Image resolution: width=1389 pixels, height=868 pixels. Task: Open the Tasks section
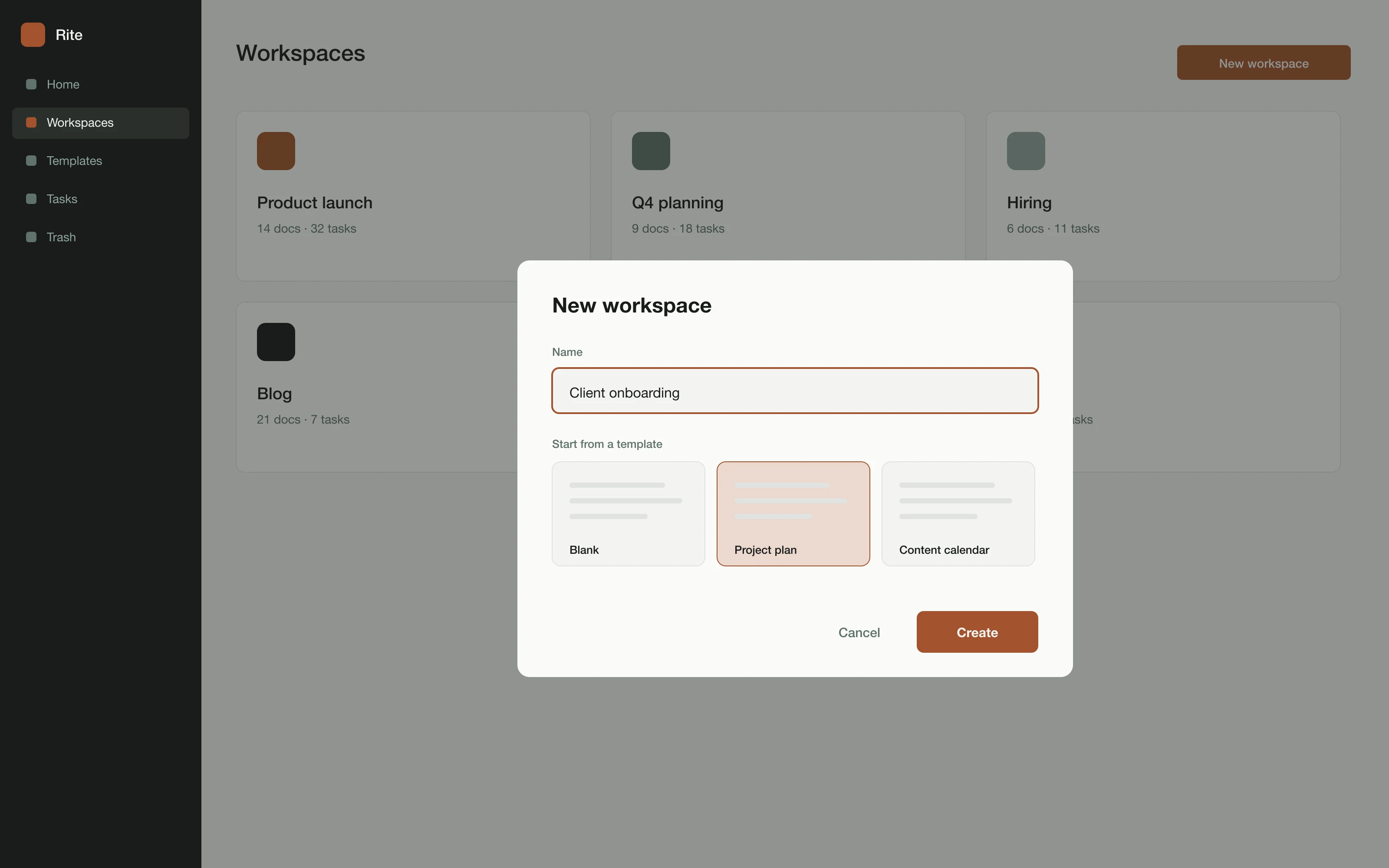tap(100, 199)
